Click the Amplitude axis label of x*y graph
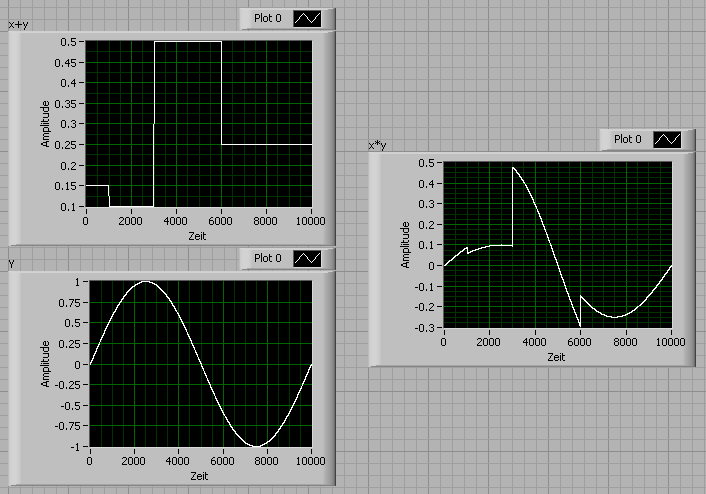706x494 pixels. click(x=405, y=245)
